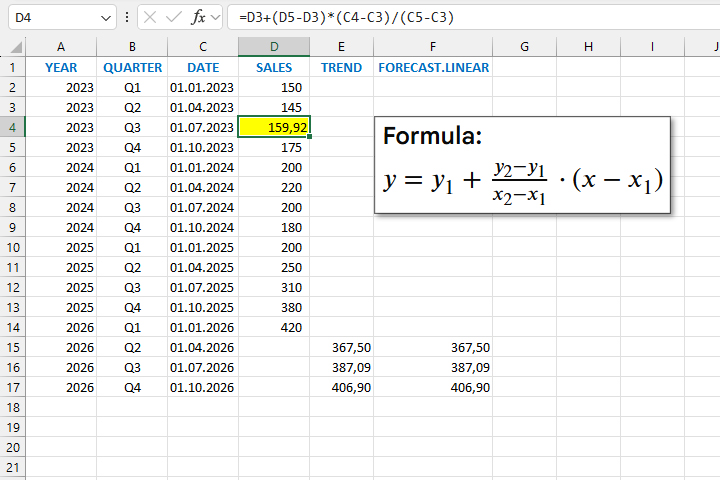The height and width of the screenshot is (480, 720).
Task: Click the FORECAST.LINEAR header cell
Action: (433, 68)
